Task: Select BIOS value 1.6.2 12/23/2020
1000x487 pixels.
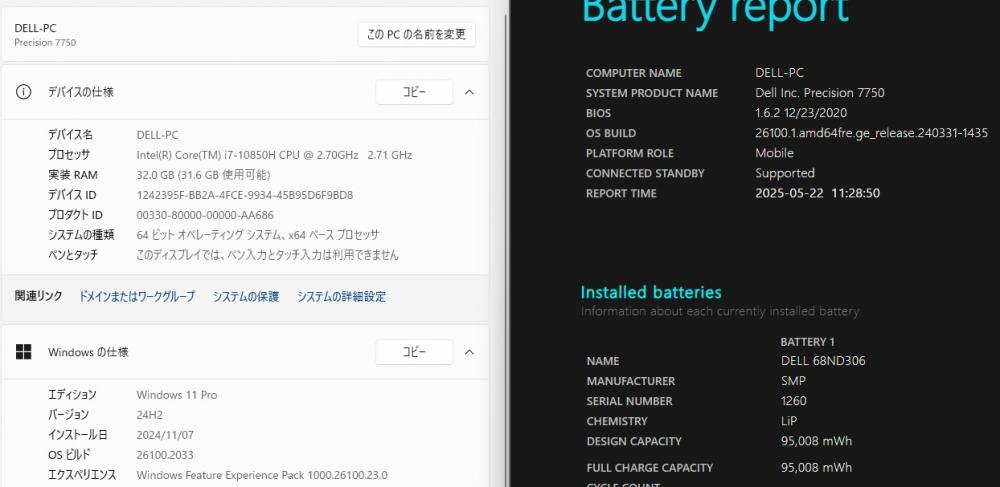Action: [801, 113]
